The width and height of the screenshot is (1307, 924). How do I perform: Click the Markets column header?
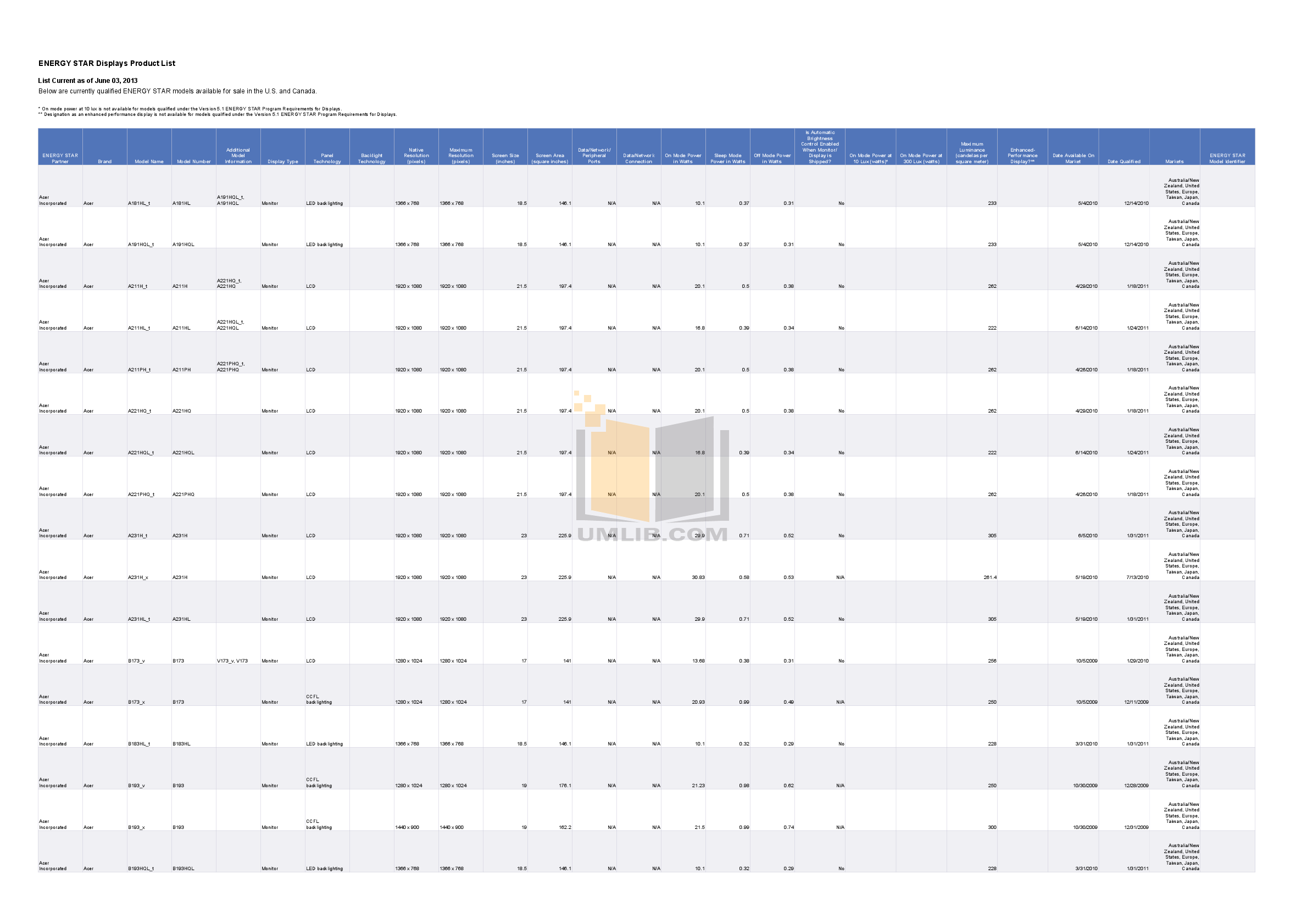pos(1175,162)
